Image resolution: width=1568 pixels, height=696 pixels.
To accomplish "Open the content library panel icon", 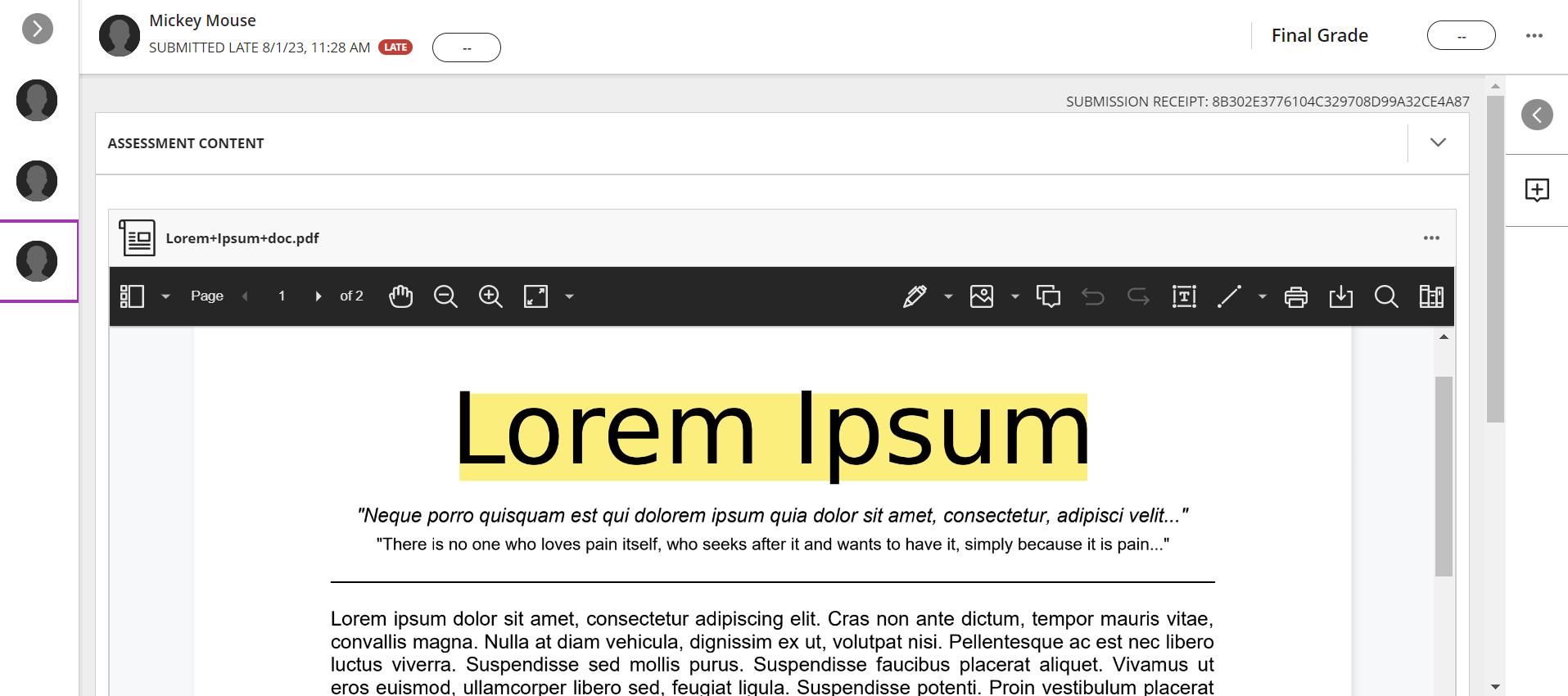I will (1431, 296).
